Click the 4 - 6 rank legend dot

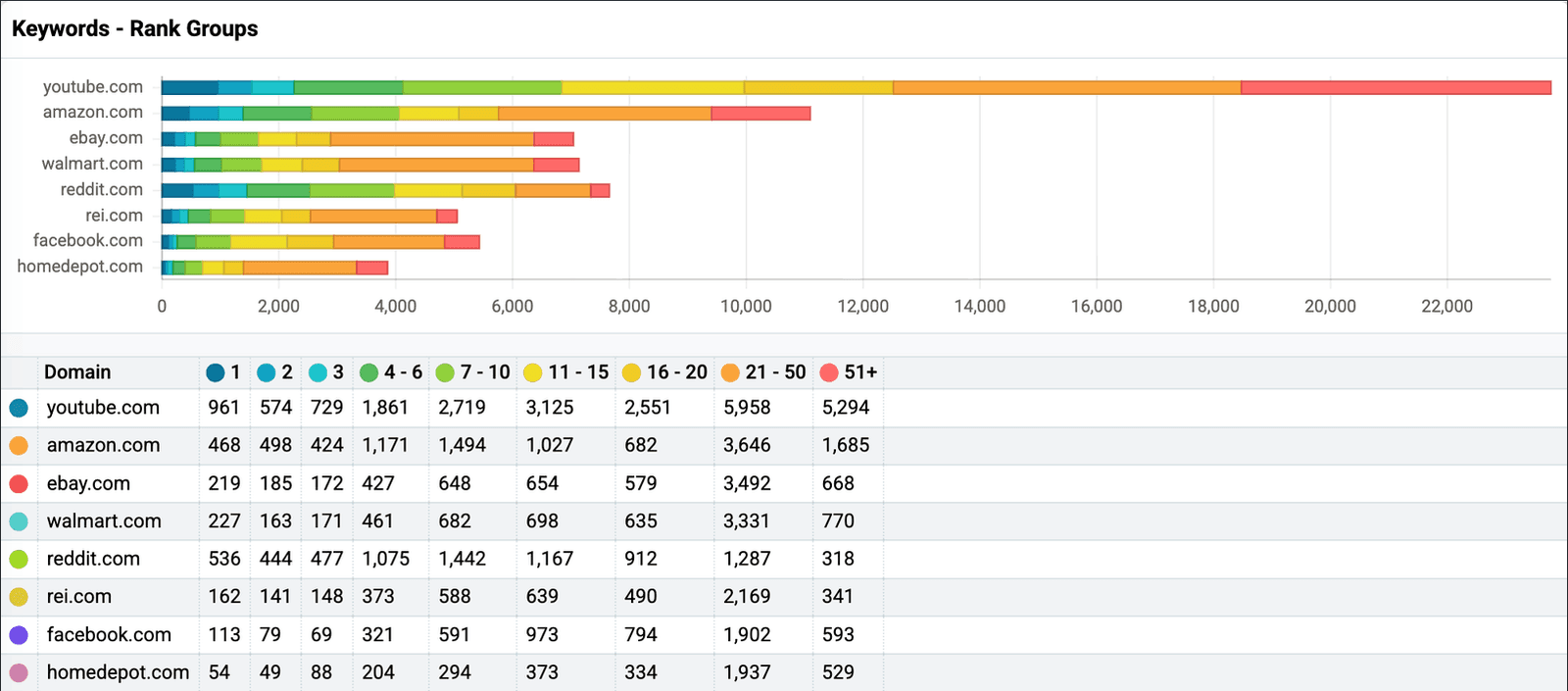[369, 372]
